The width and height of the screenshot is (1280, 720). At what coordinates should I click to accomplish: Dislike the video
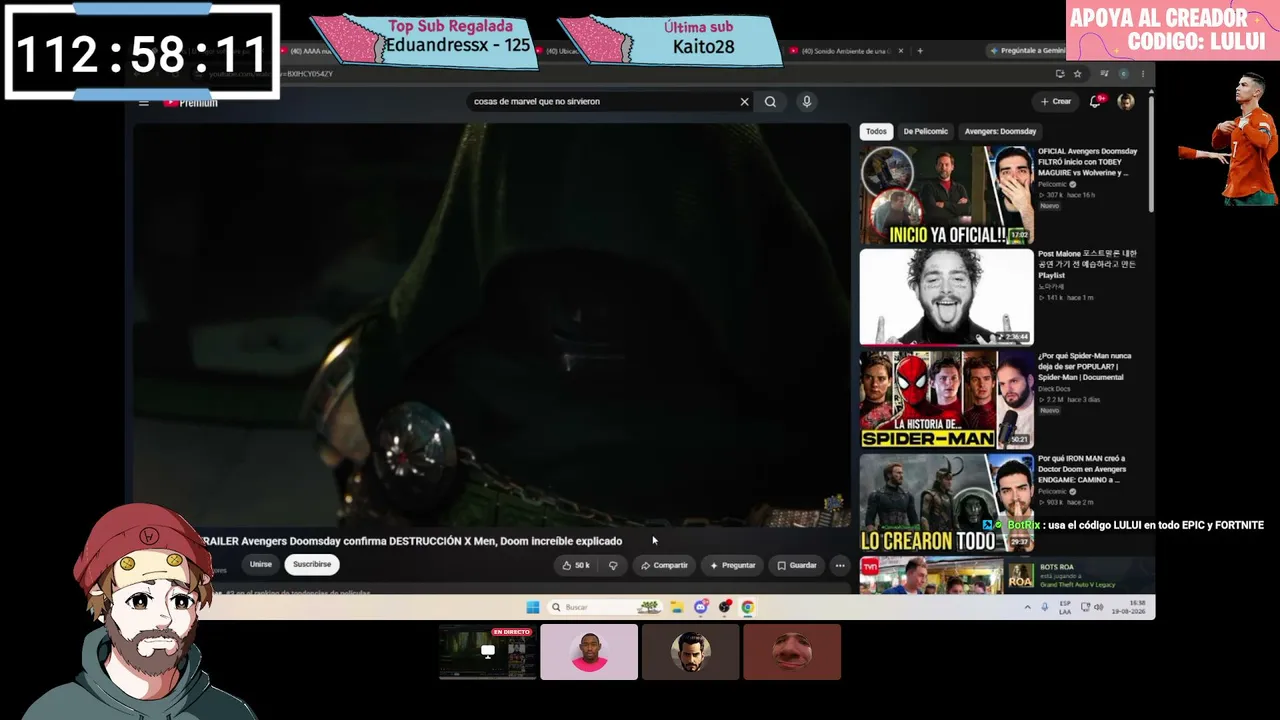[x=613, y=565]
